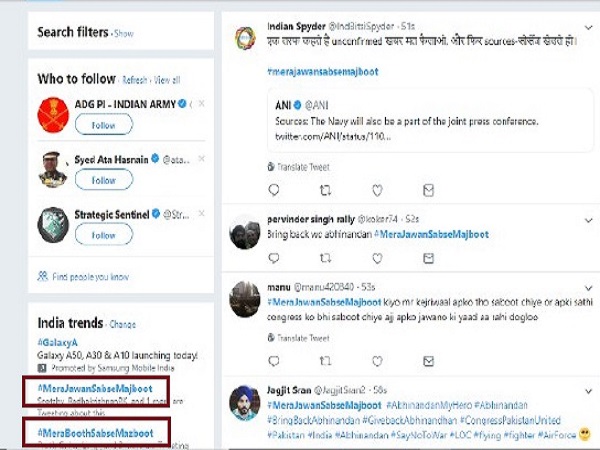600x450 pixels.
Task: Like pervinder singh rally's tweet
Action: [377, 258]
